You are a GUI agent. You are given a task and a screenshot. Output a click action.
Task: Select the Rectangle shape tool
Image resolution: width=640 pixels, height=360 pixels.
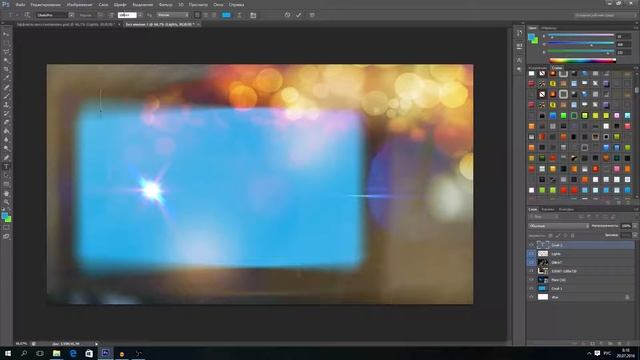point(6,184)
